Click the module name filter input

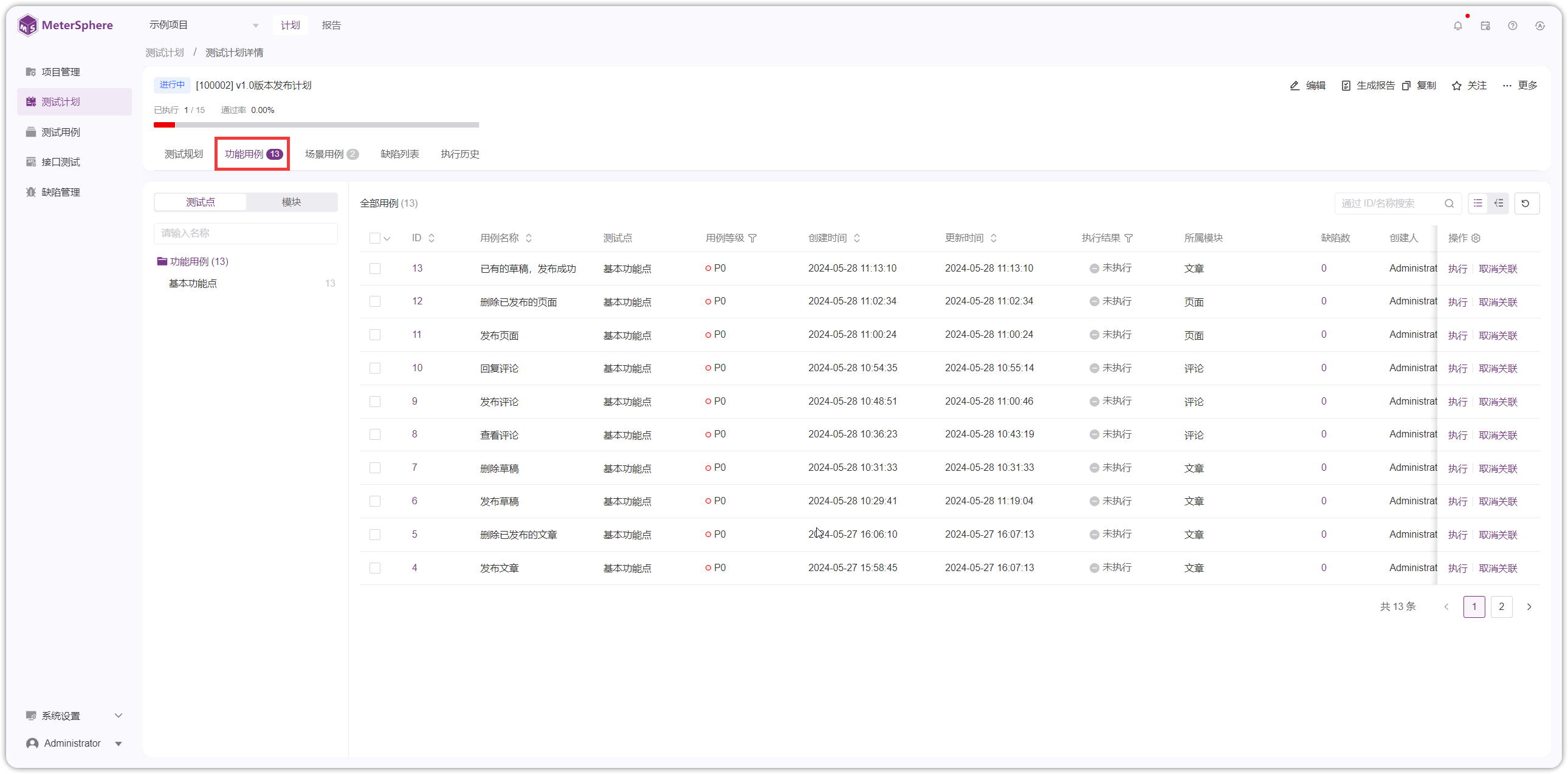[246, 233]
